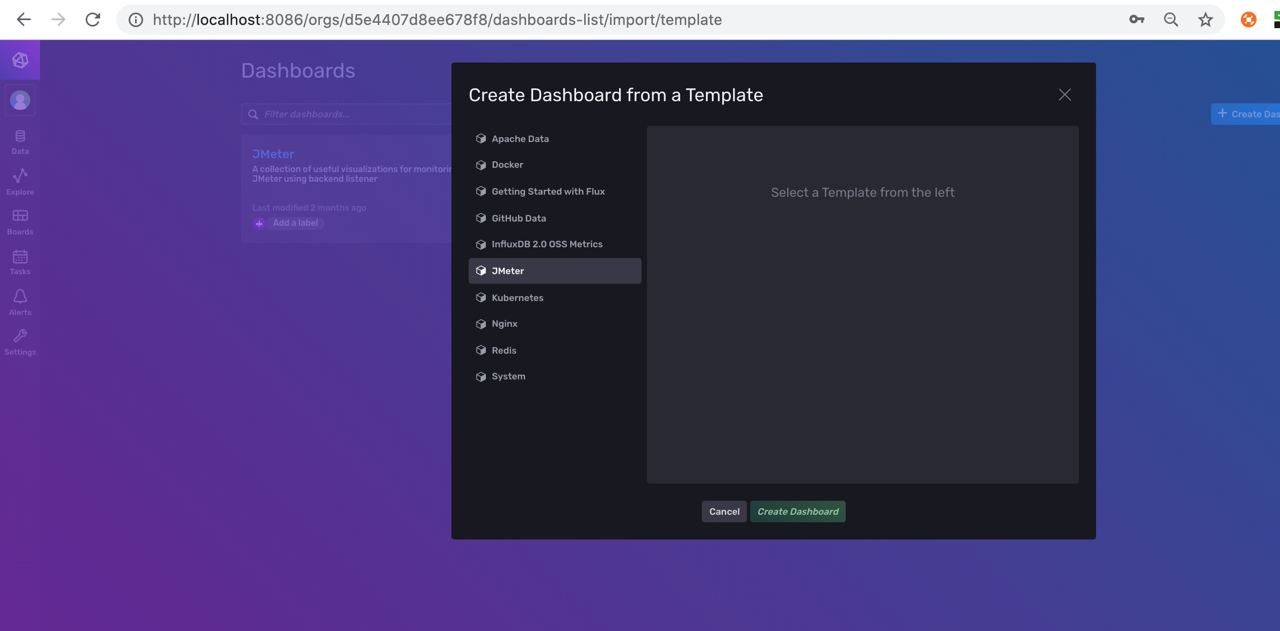Open the Tasks section in sidebar

20,262
